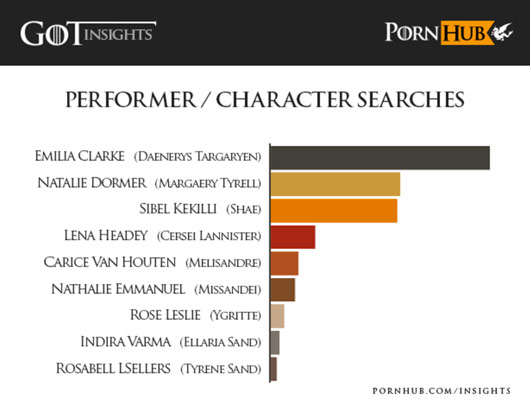Click the Performer / Character Searches title

(265, 99)
